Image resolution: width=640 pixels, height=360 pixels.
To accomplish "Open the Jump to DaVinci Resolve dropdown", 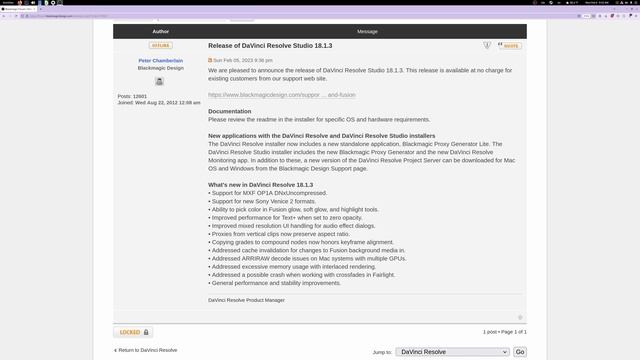I will [x=452, y=352].
